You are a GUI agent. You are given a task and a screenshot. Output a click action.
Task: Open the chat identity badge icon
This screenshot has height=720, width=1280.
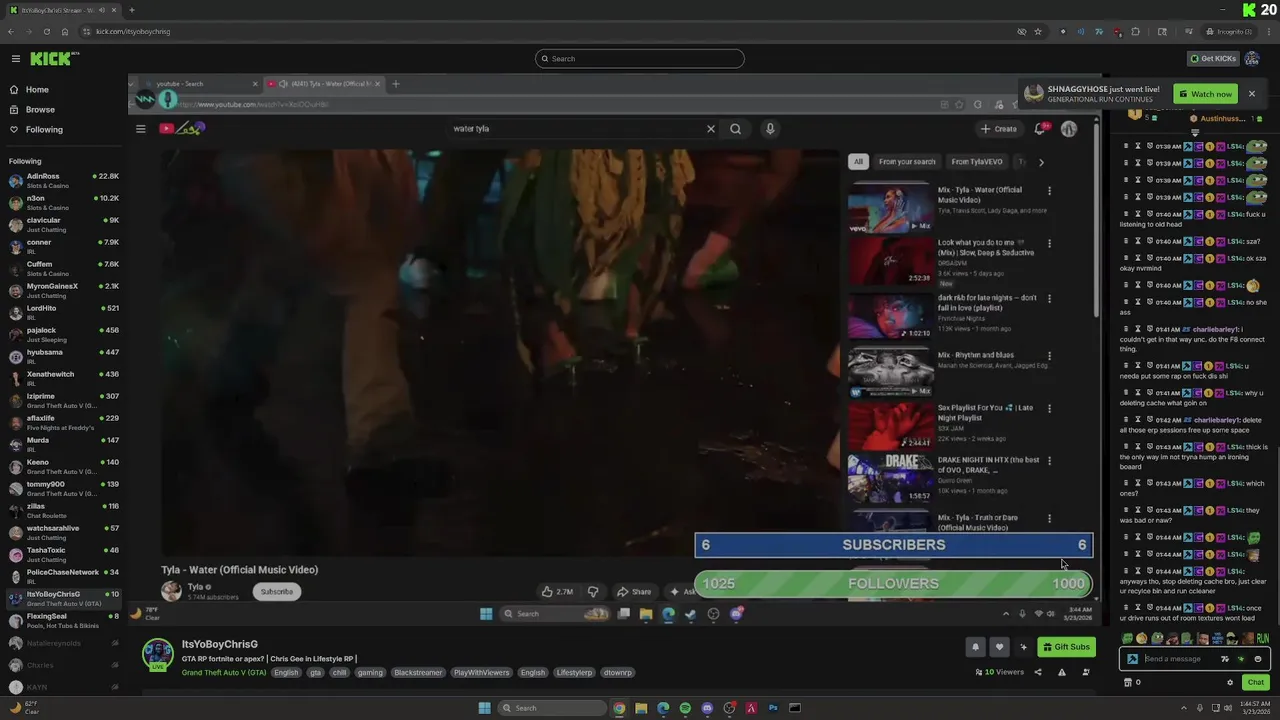click(x=1132, y=659)
